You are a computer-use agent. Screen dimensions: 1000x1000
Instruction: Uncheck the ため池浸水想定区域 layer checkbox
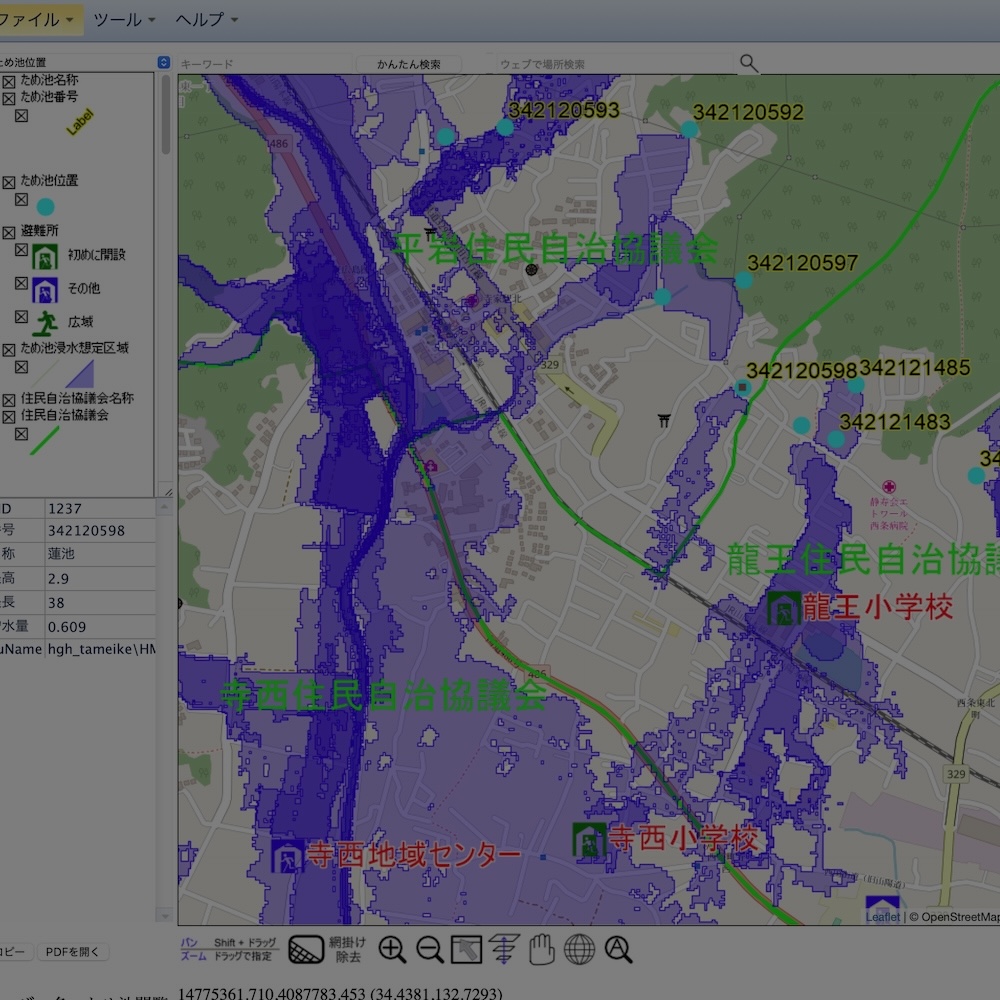(x=9, y=350)
